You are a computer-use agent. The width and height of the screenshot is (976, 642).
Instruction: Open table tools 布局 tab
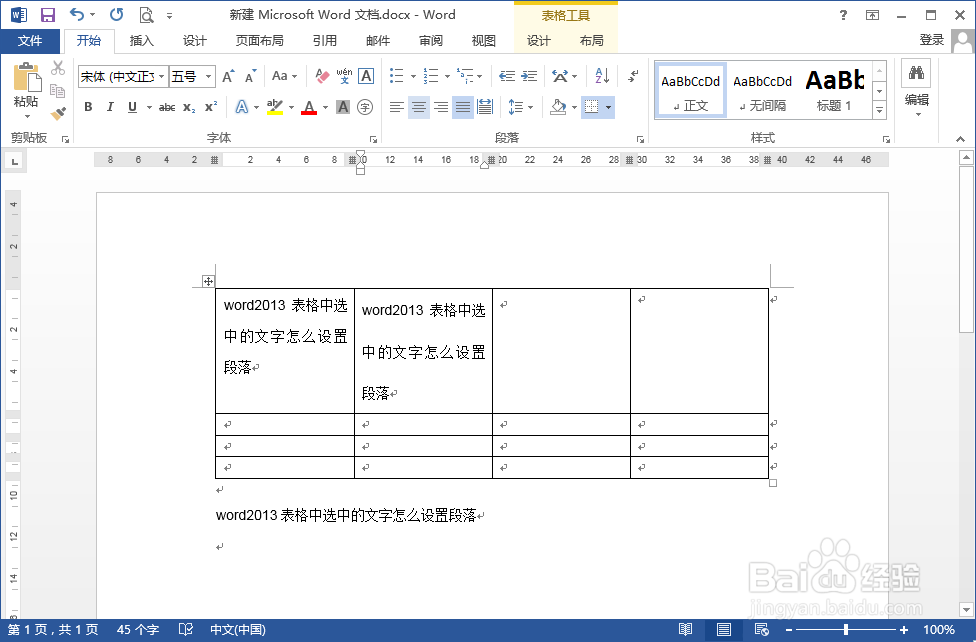[x=591, y=41]
